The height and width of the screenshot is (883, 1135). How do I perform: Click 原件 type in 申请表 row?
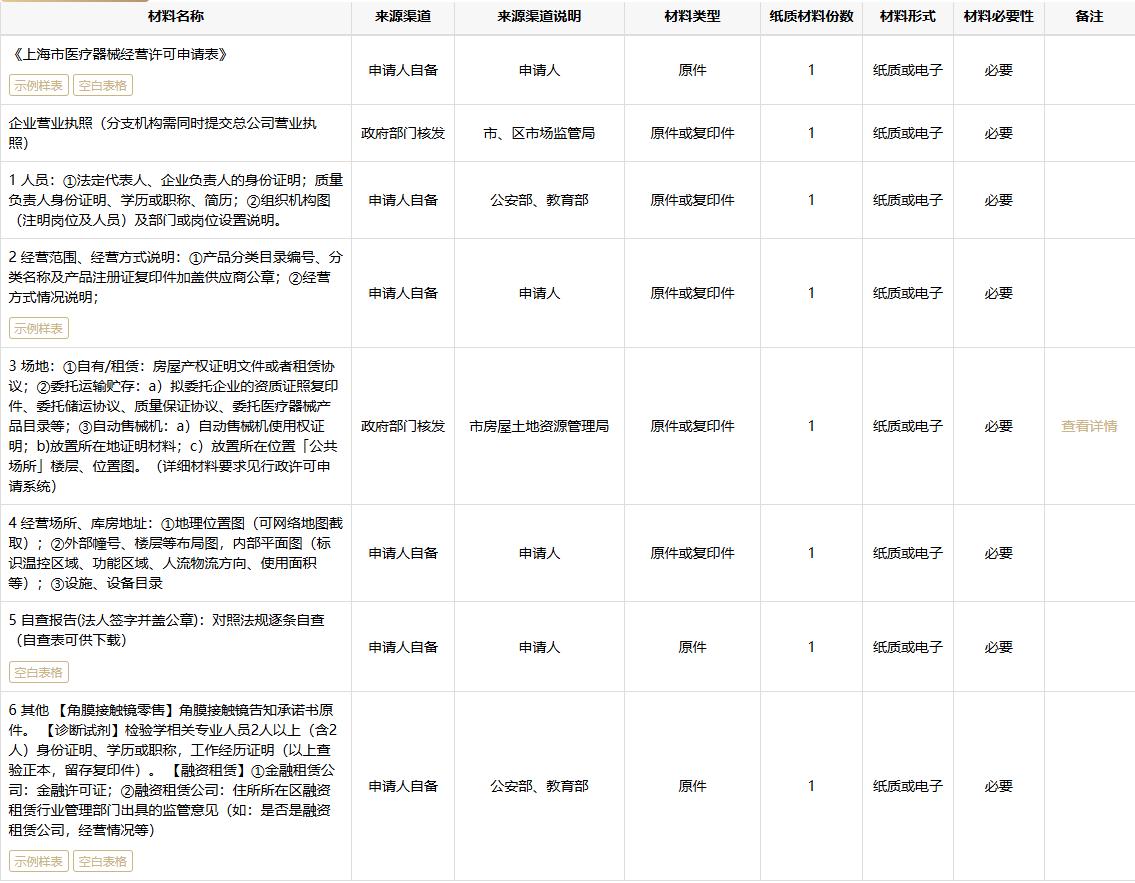coord(693,70)
